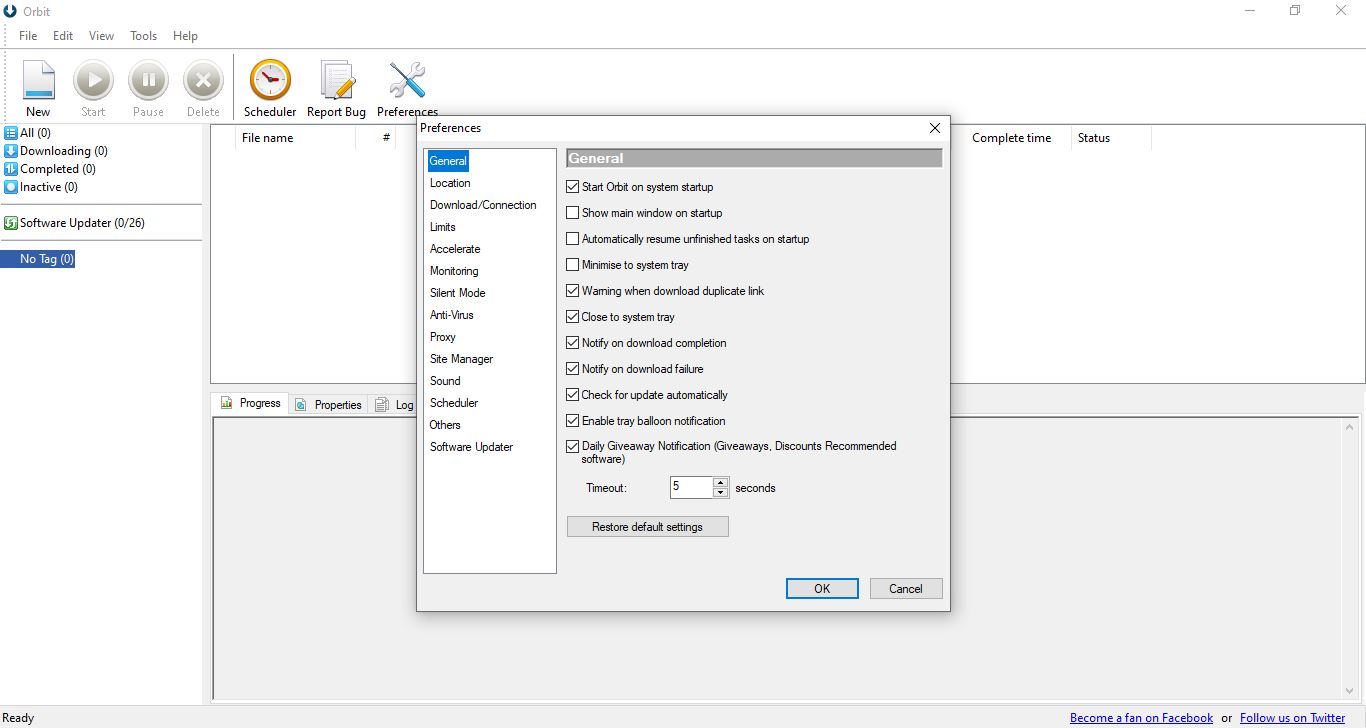Click the Delete toolbar icon
This screenshot has width=1366, height=728.
(203, 80)
